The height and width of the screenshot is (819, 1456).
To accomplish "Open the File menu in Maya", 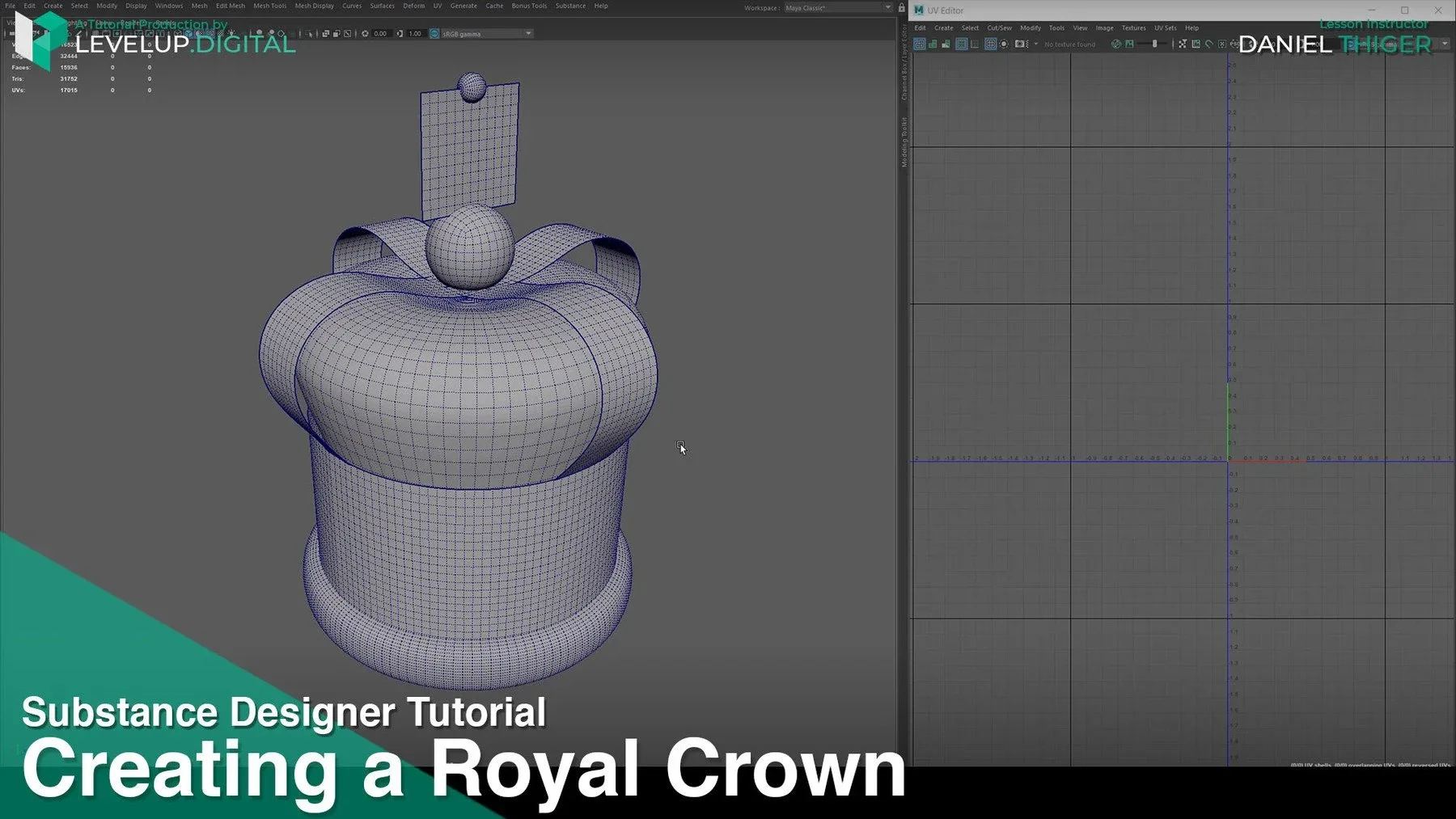I will click(x=11, y=6).
